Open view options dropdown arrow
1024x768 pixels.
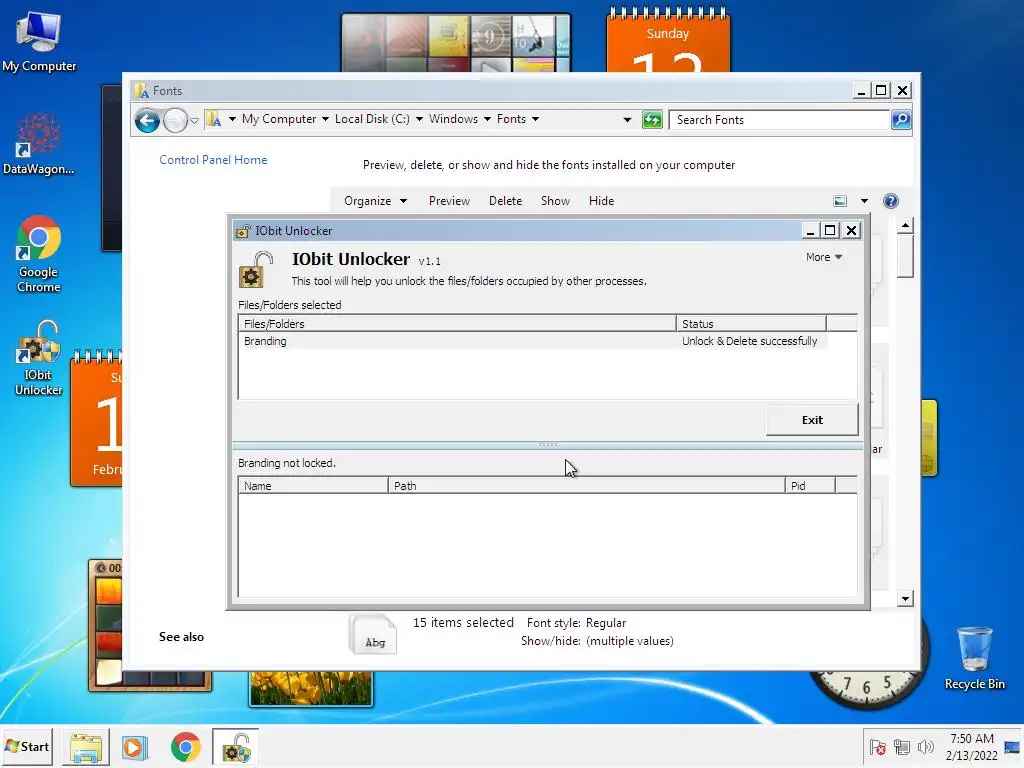(x=864, y=201)
